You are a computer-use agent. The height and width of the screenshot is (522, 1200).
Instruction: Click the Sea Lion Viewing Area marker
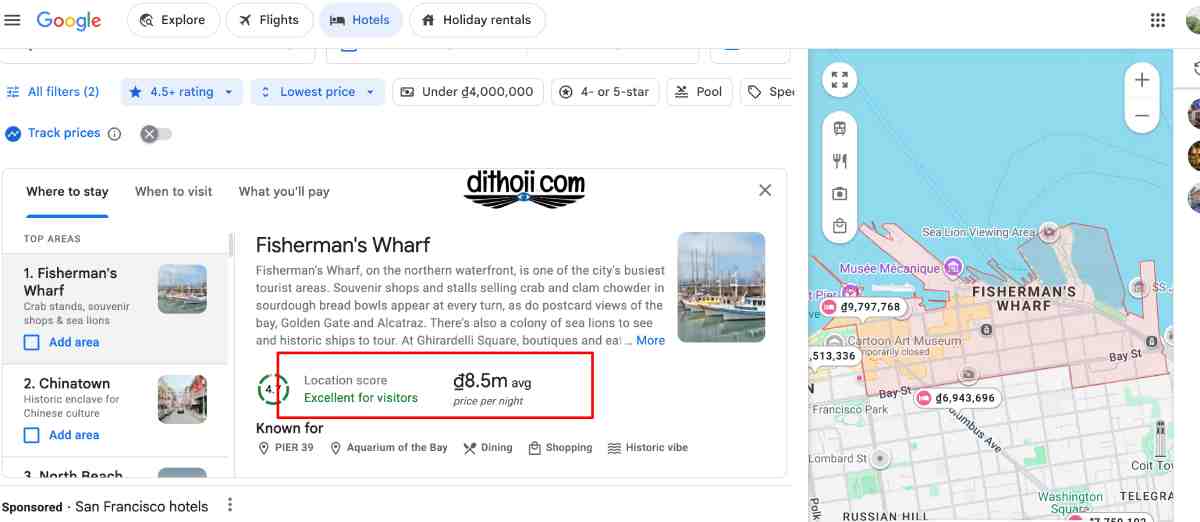click(1049, 231)
